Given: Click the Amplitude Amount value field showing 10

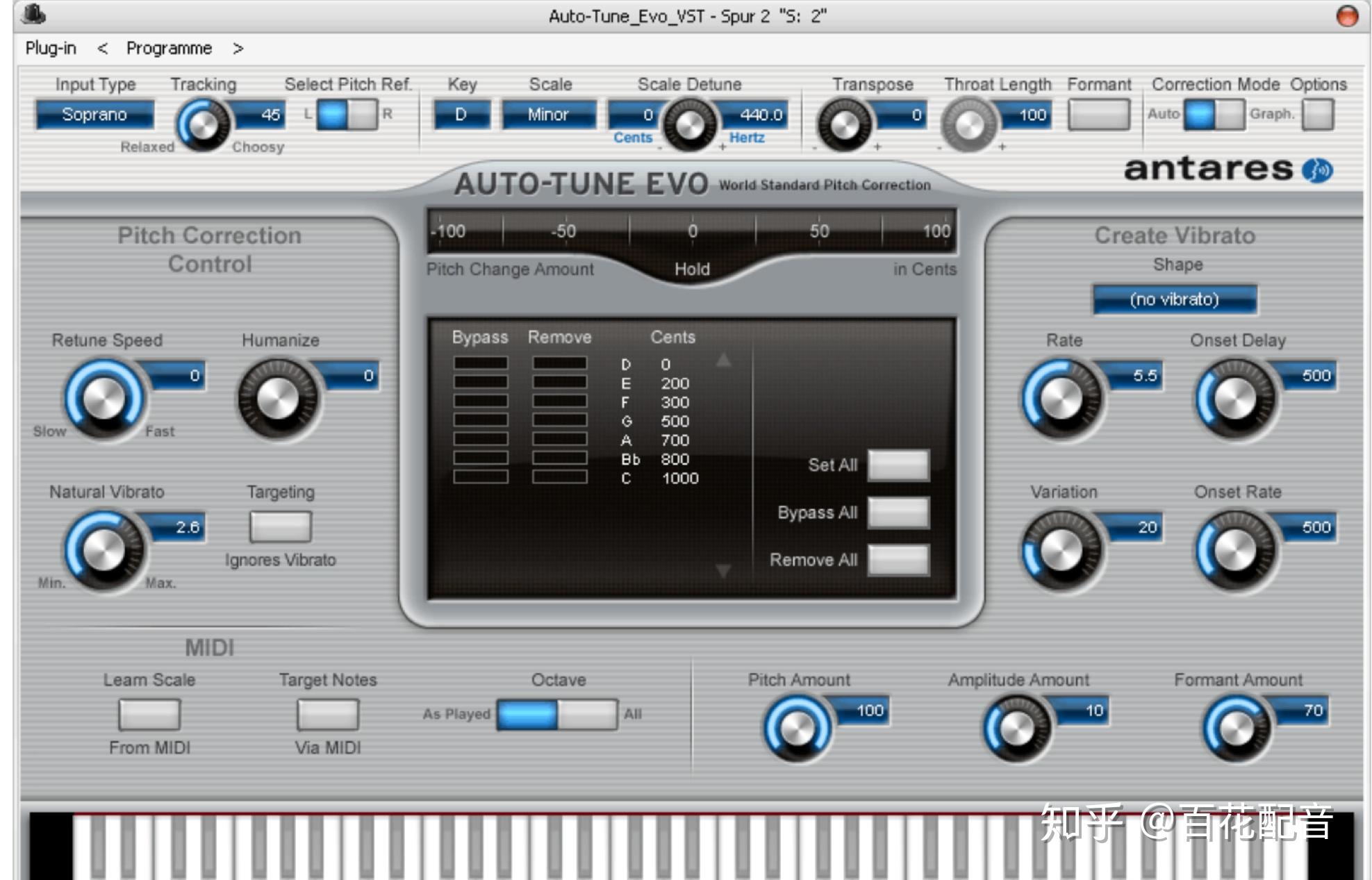Looking at the screenshot, I should coord(1080,711).
